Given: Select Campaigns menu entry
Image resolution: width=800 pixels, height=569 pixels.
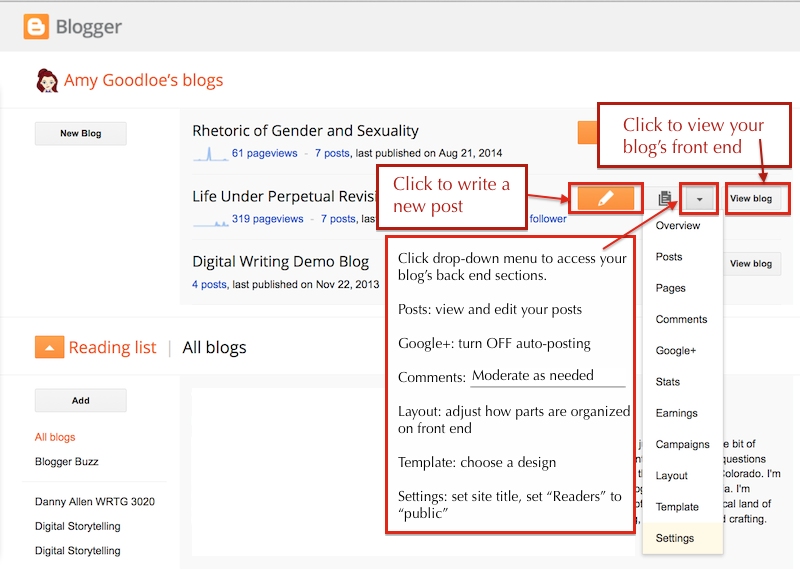Looking at the screenshot, I should tap(682, 444).
